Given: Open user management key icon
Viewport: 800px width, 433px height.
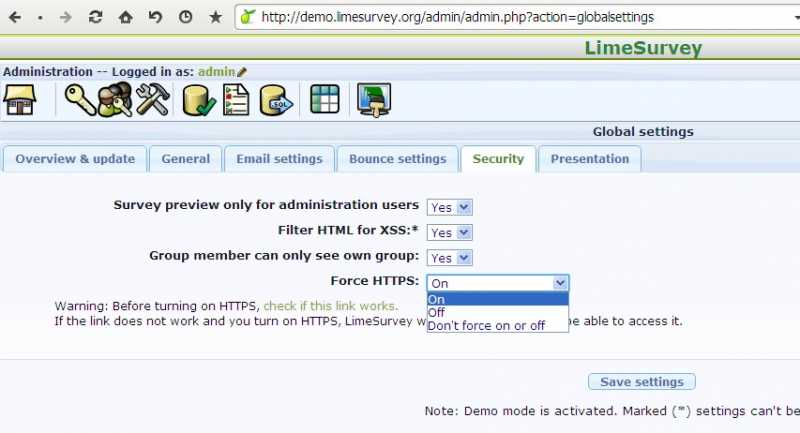Looking at the screenshot, I should [x=80, y=100].
